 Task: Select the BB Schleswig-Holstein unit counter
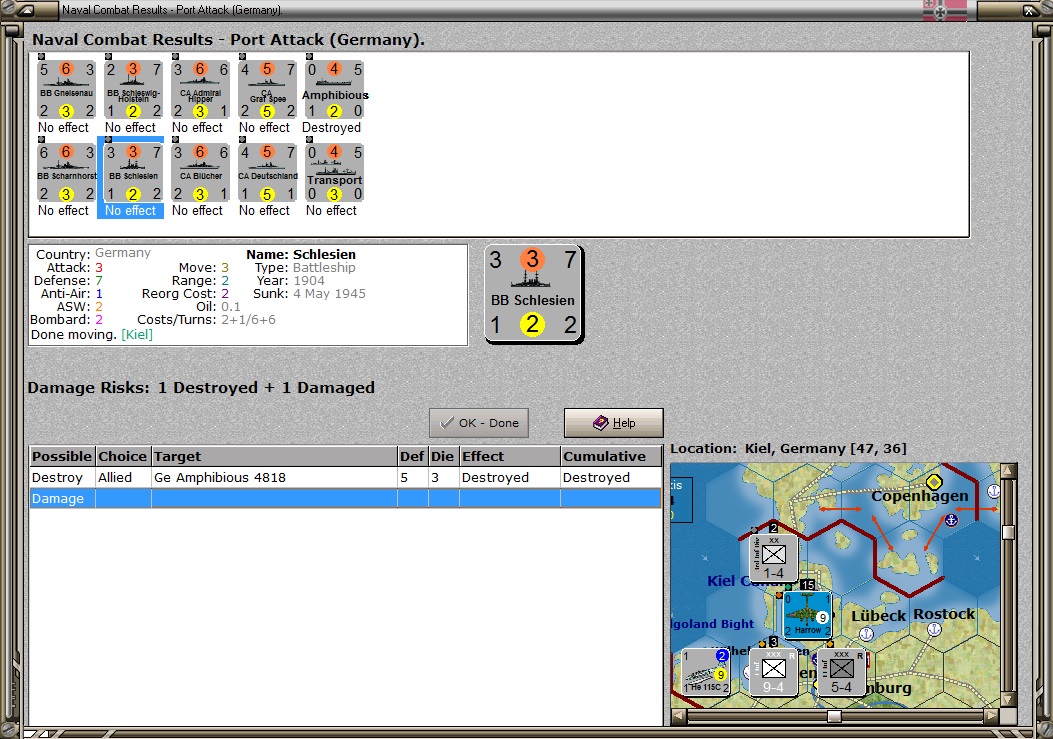pos(133,90)
